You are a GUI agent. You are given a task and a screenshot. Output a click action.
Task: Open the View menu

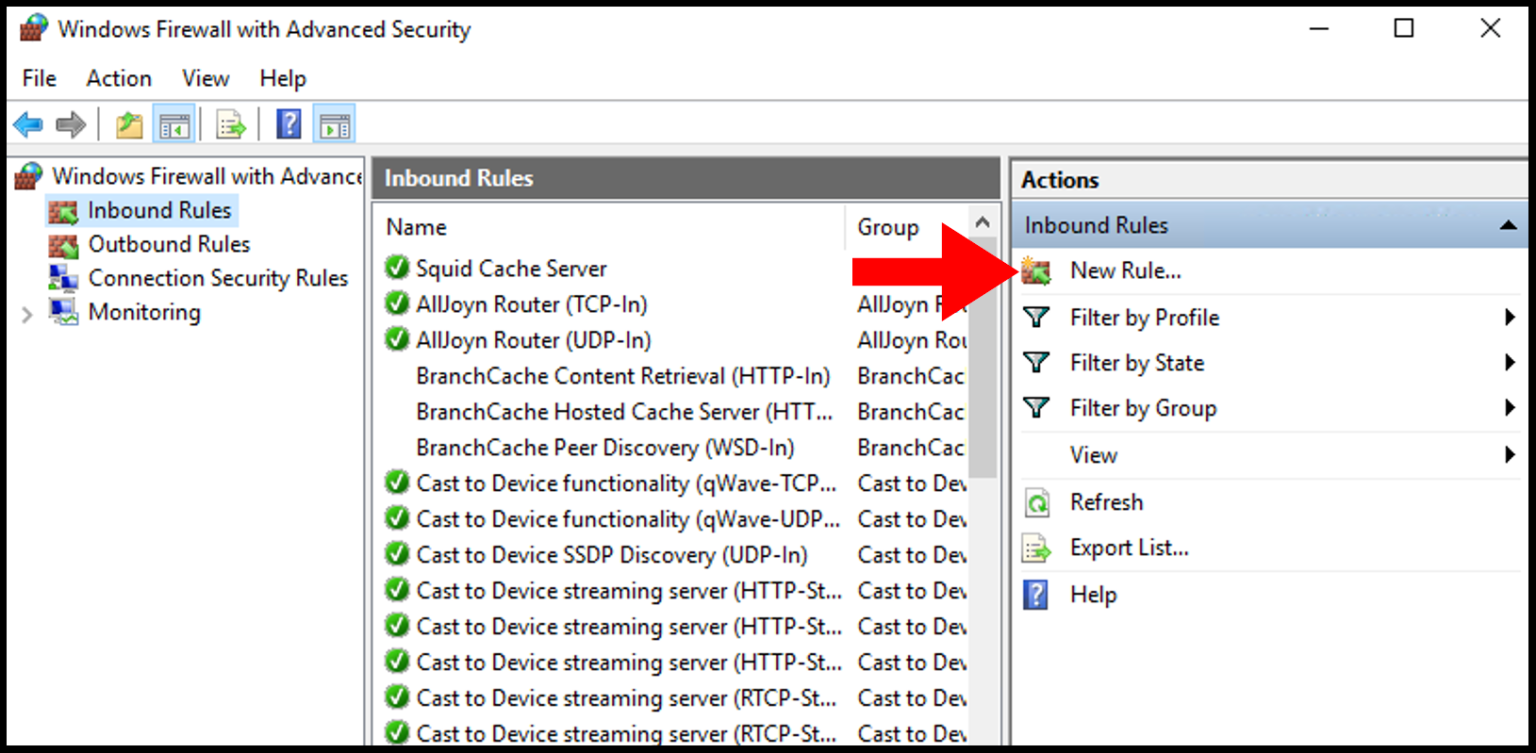tap(205, 78)
